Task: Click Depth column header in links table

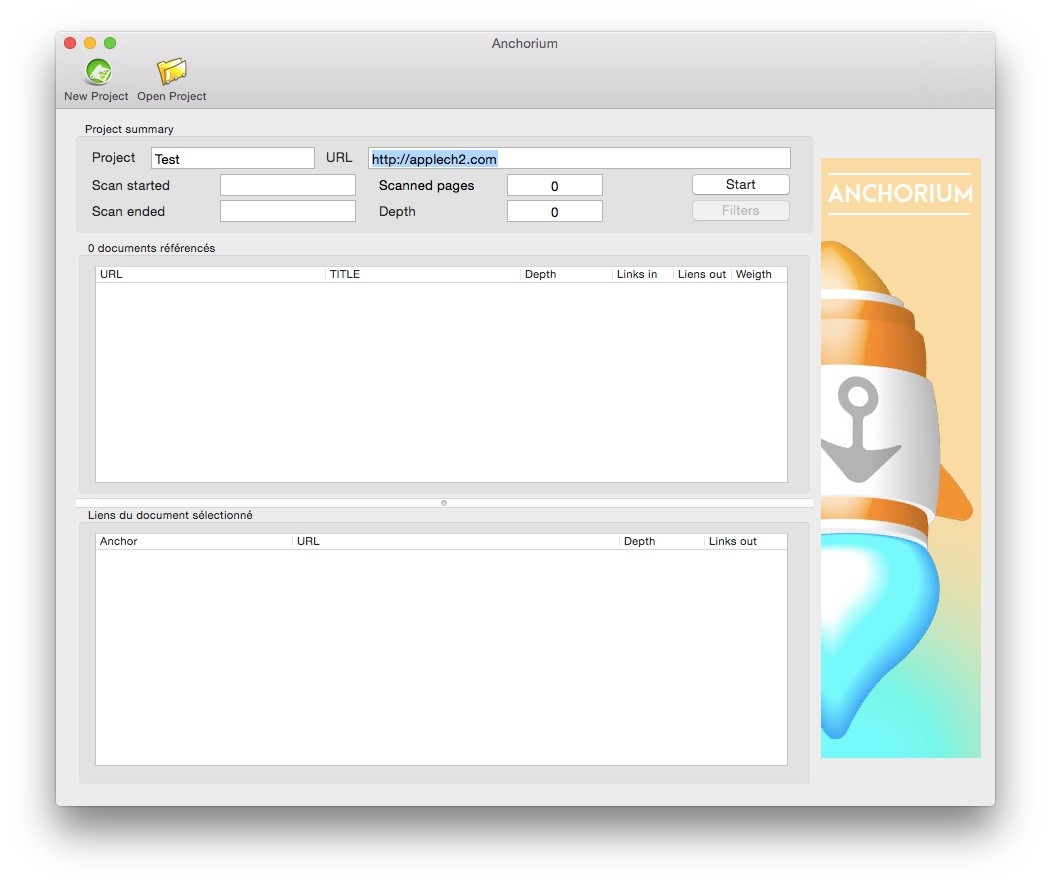Action: click(662, 542)
